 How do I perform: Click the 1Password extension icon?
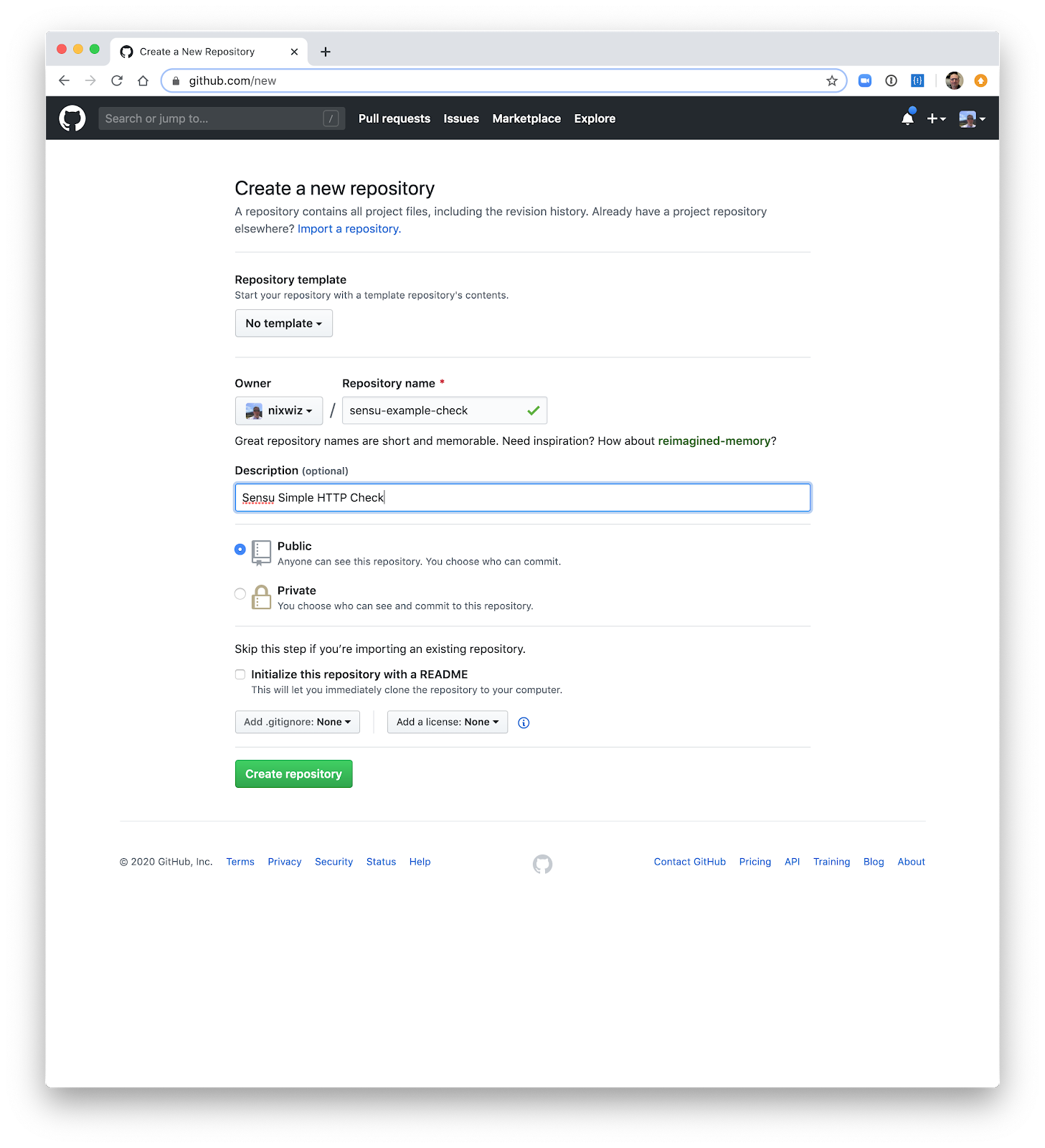[891, 81]
